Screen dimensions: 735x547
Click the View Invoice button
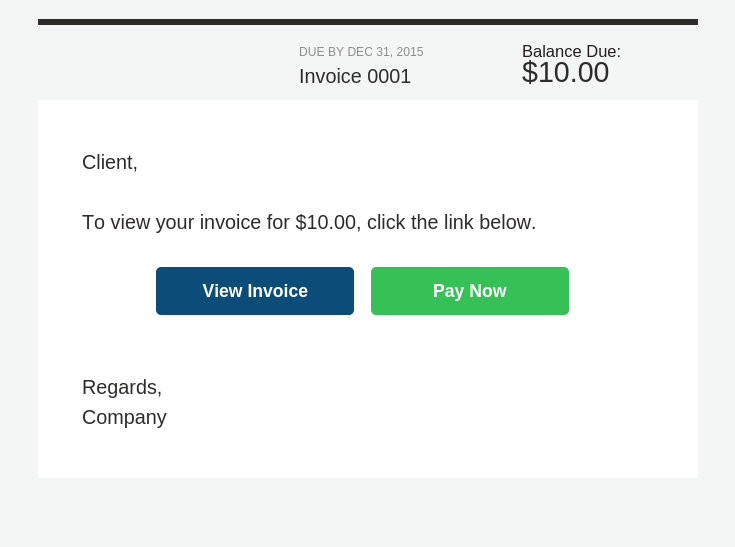point(255,291)
